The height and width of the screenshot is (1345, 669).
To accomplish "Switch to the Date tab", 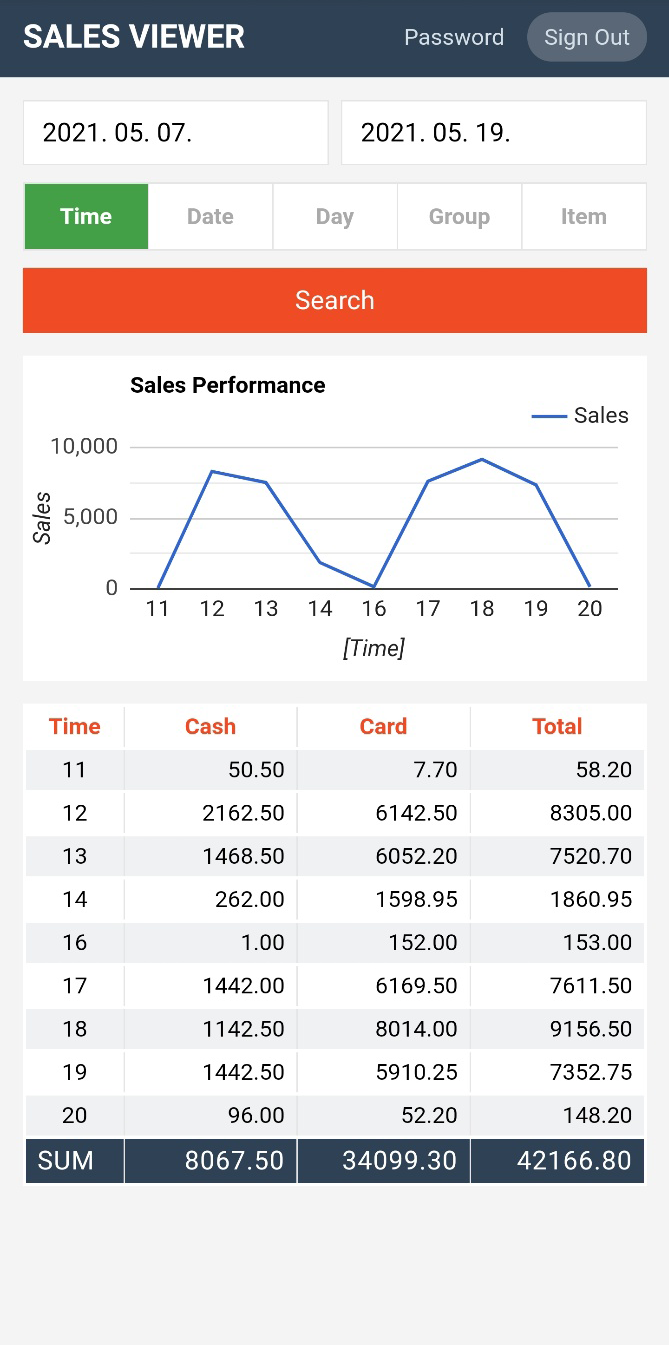I will [210, 217].
